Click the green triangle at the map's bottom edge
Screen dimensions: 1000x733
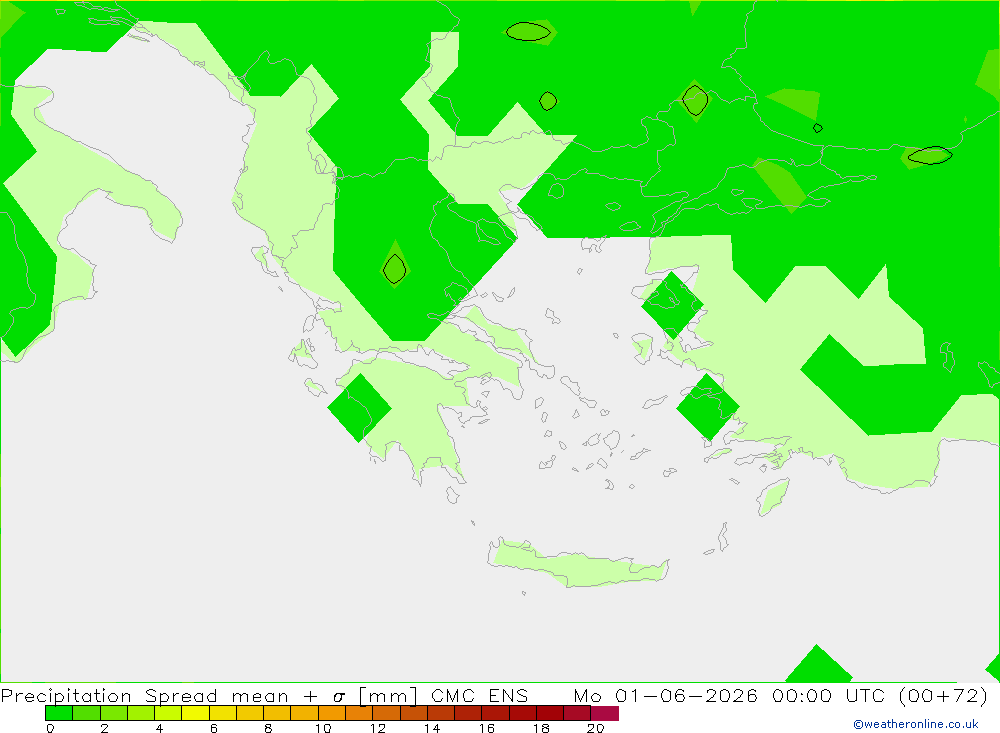[818, 663]
